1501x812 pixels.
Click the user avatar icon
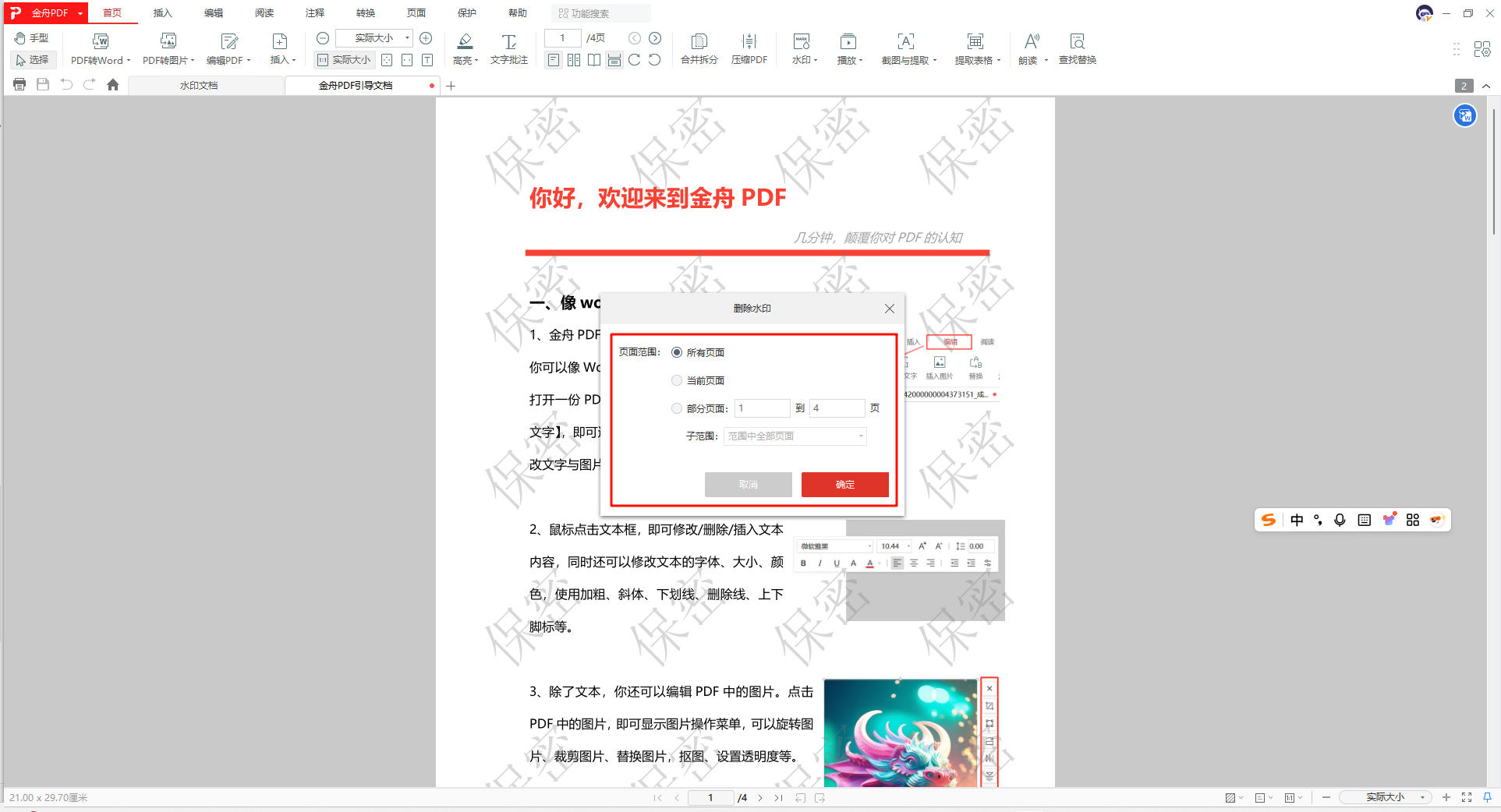click(1425, 13)
